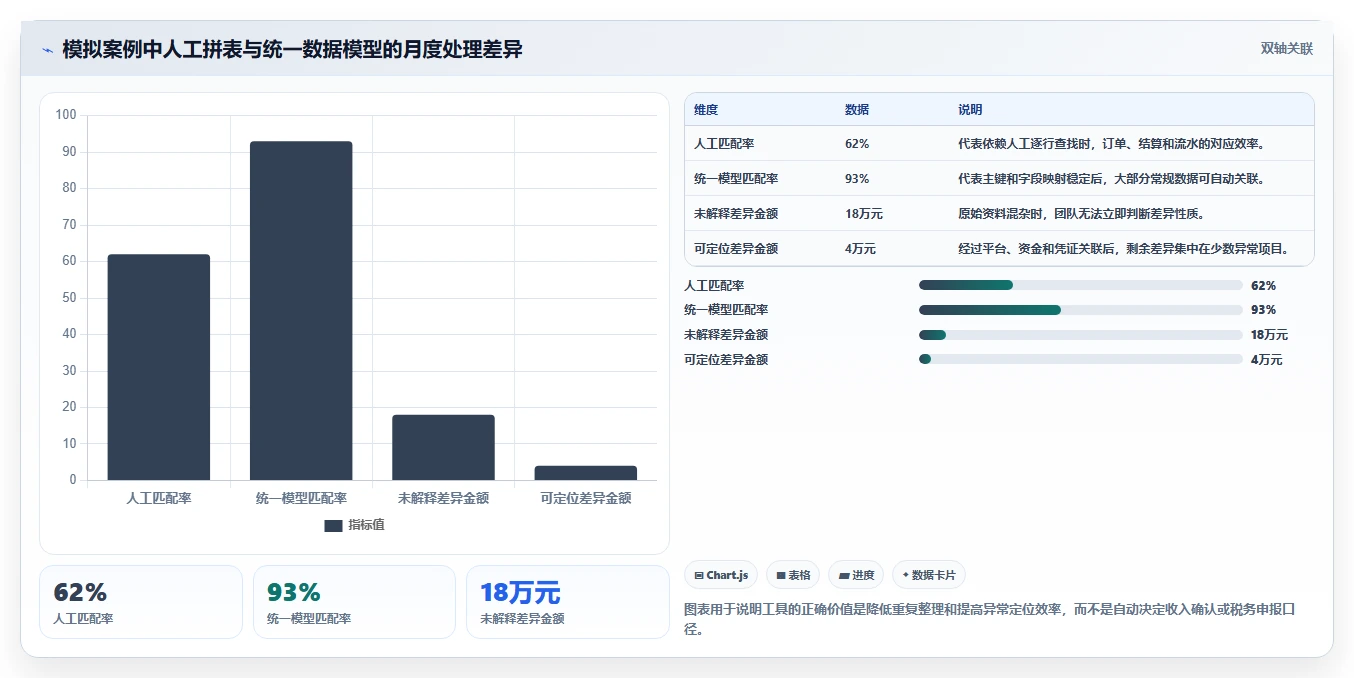Click 未解释差异金额 x-axis label in chart
The width and height of the screenshot is (1354, 678).
[x=443, y=498]
